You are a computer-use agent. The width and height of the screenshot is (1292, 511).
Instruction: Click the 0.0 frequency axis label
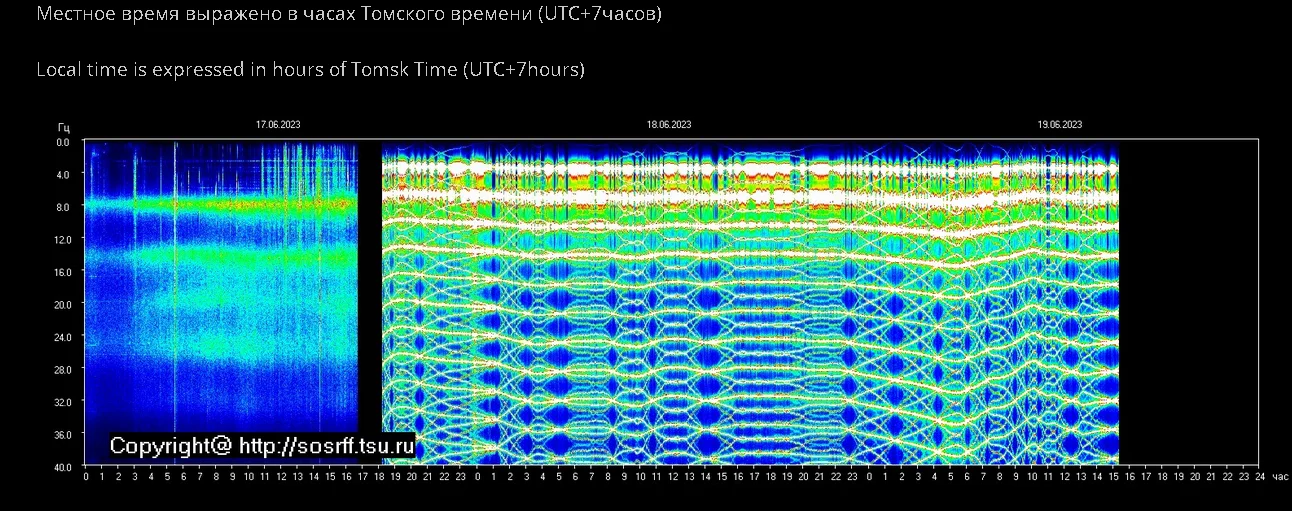click(x=62, y=142)
